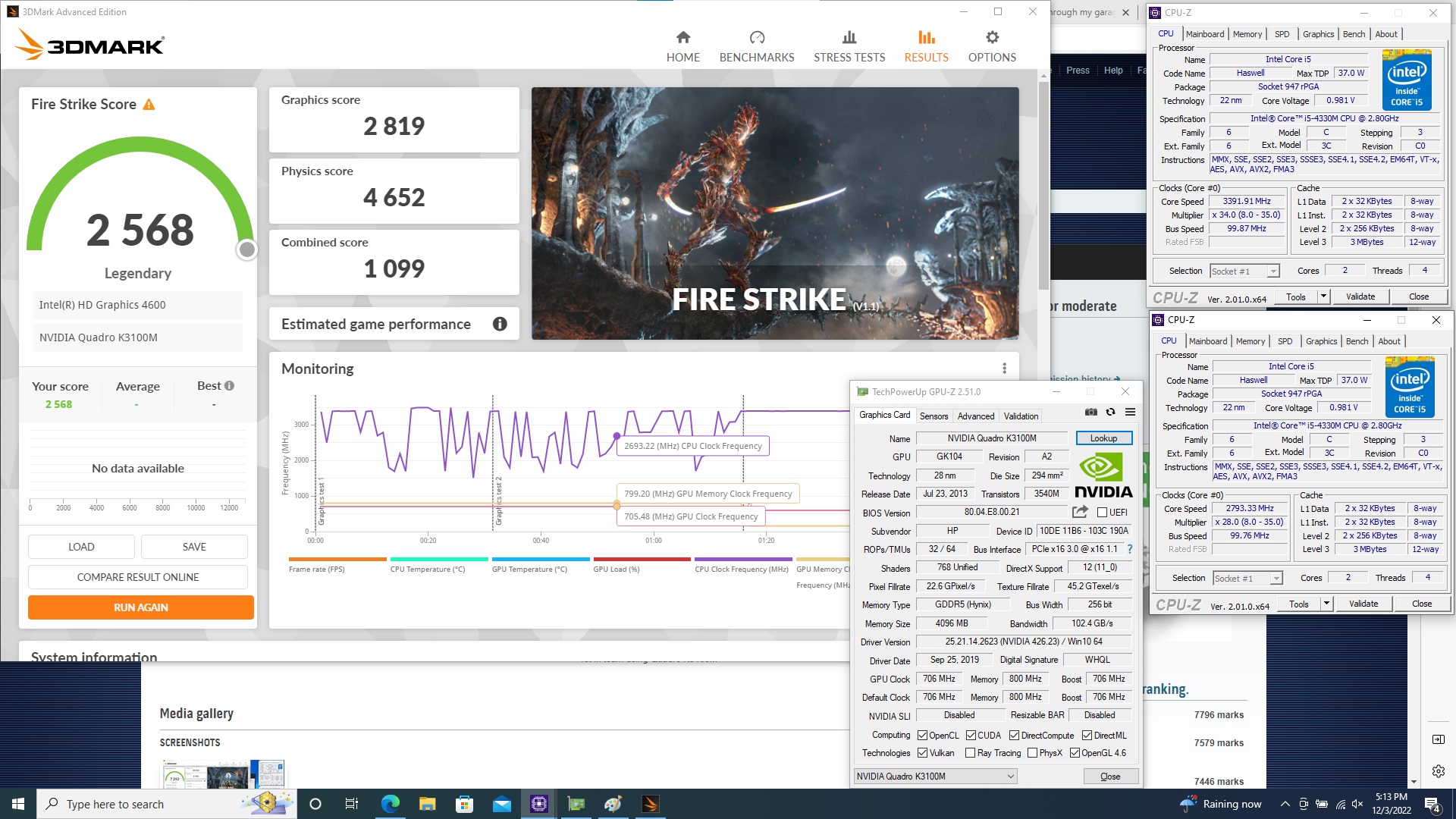This screenshot has height=819, width=1456.
Task: Toggle the Vulkan checkbox
Action: (x=922, y=752)
